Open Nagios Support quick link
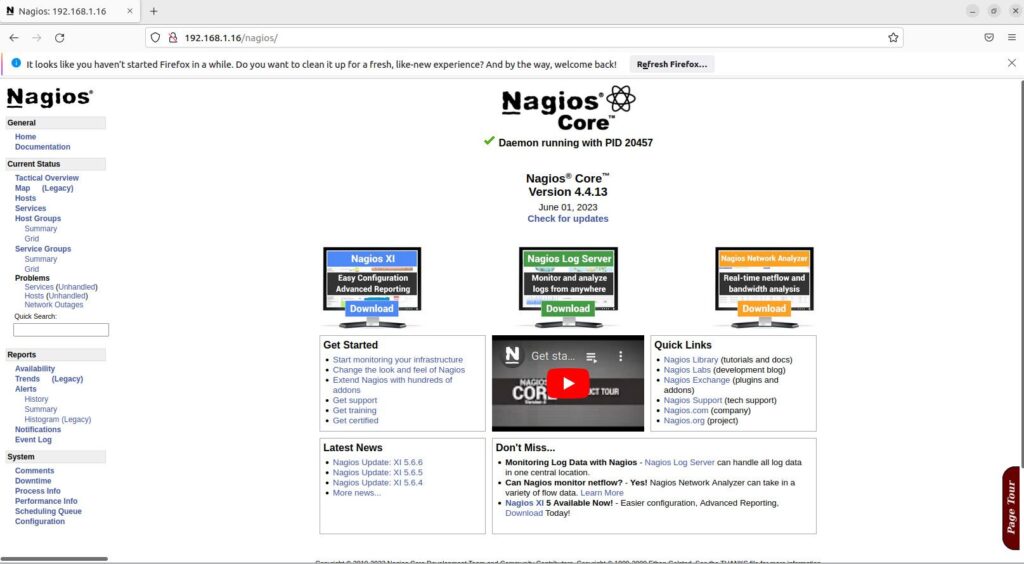 [693, 400]
